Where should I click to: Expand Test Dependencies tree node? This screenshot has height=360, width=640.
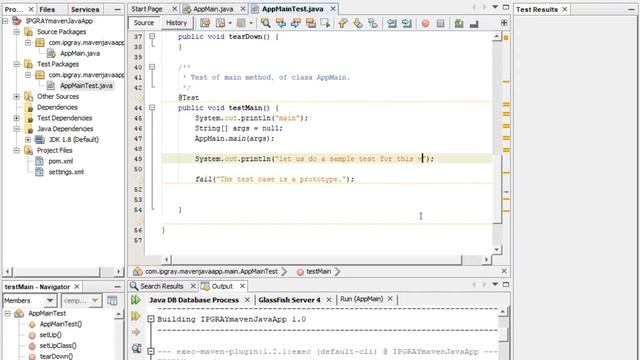click(x=16, y=118)
